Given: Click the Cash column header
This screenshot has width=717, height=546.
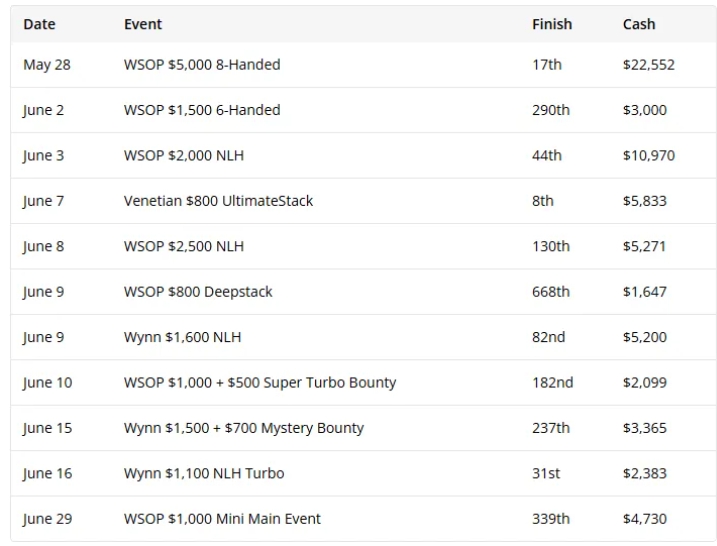Looking at the screenshot, I should [x=639, y=24].
